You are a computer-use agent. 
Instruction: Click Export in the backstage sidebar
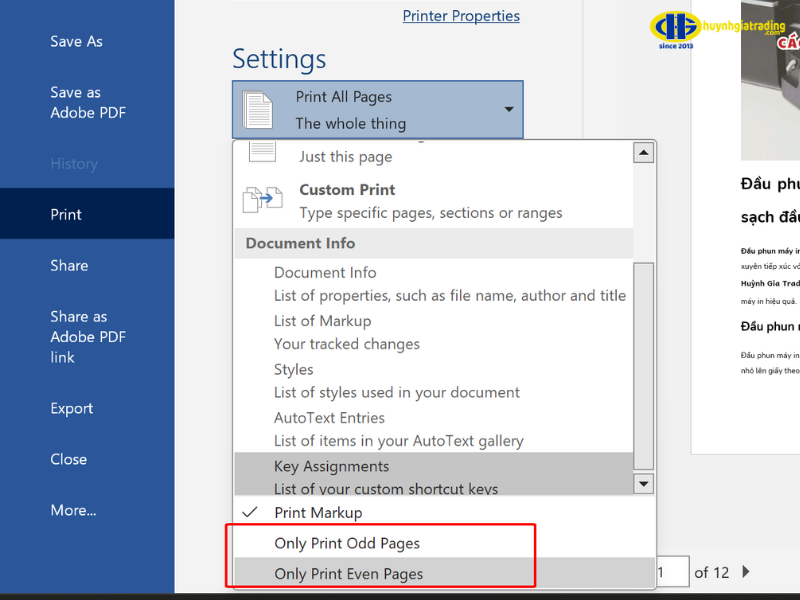click(71, 409)
